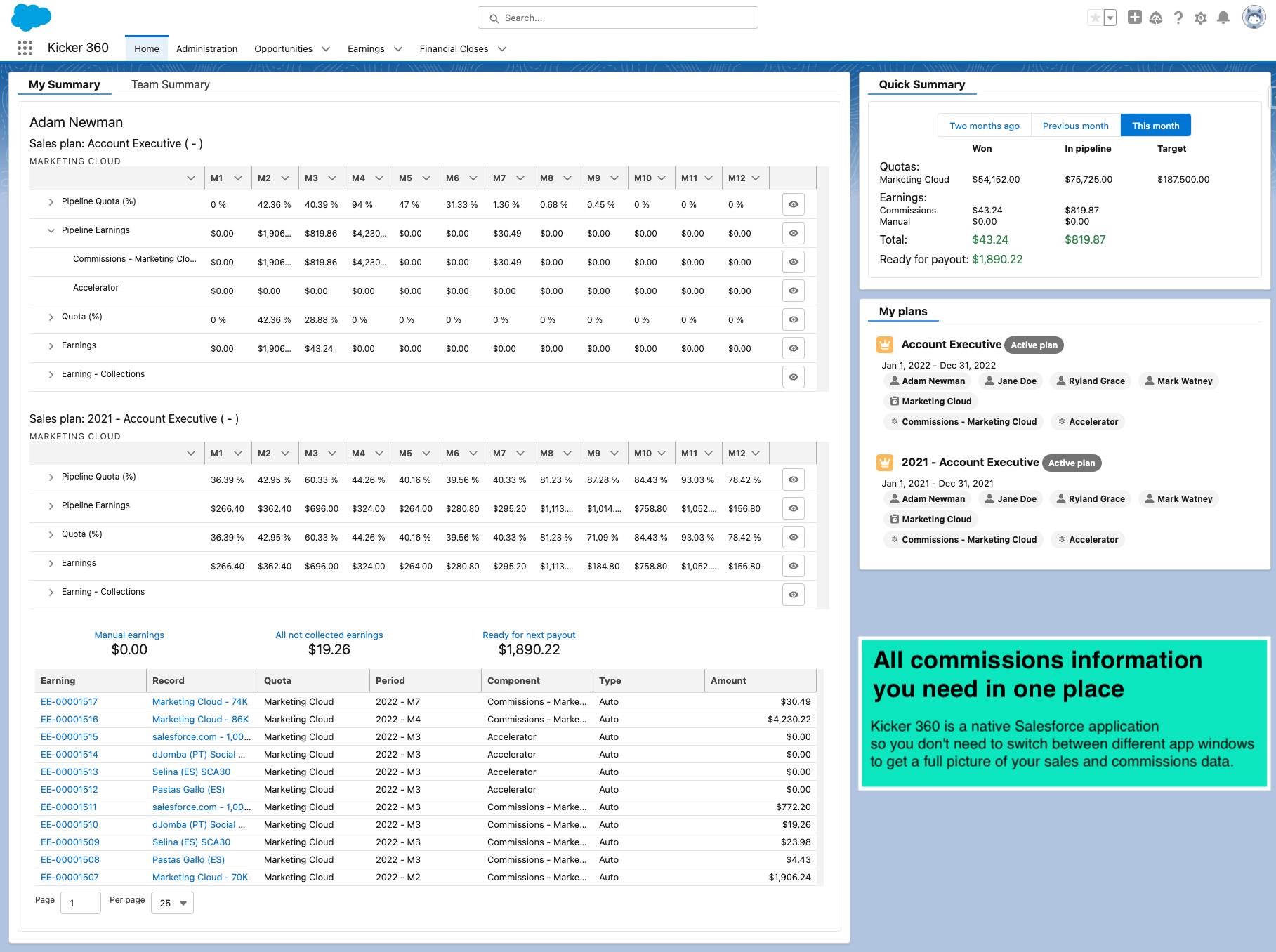Toggle eye for Earning - Collections in 2021 plan table
This screenshot has height=952, width=1276.
coord(794,595)
